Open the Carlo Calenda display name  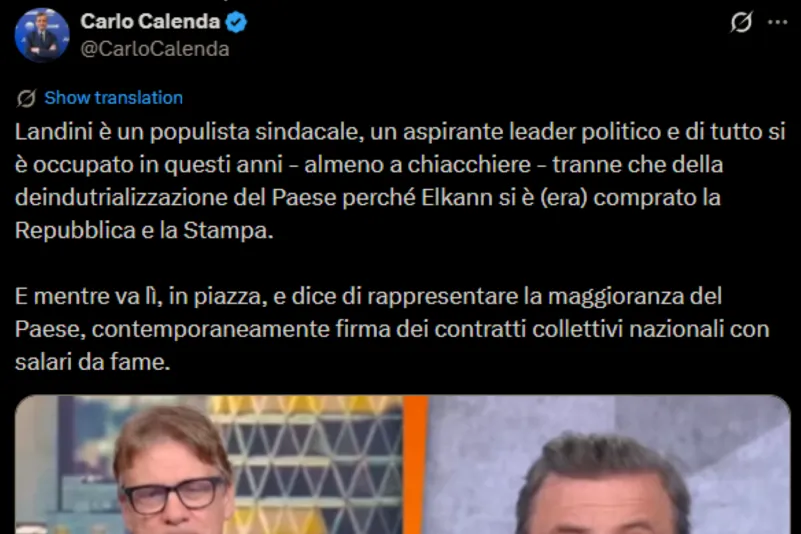pyautogui.click(x=150, y=21)
